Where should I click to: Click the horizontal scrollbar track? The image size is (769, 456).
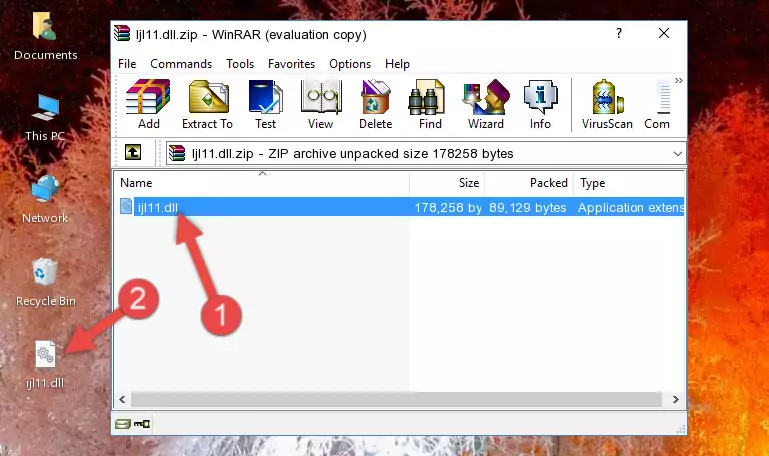[x=396, y=399]
